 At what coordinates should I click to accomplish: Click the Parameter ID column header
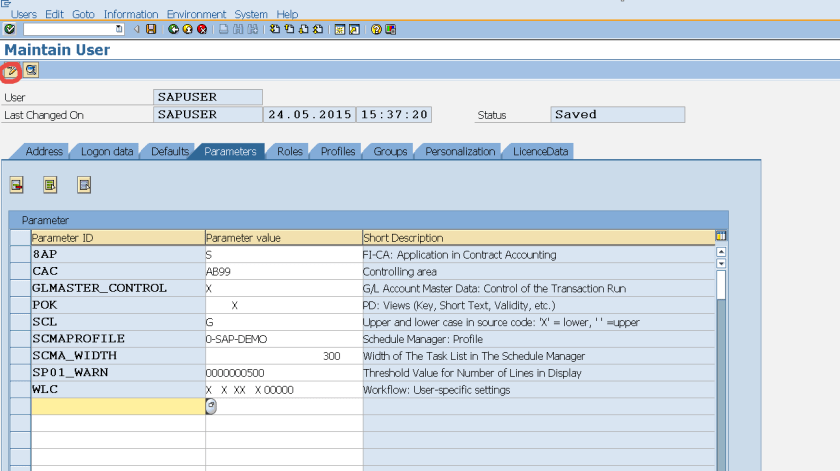point(117,238)
